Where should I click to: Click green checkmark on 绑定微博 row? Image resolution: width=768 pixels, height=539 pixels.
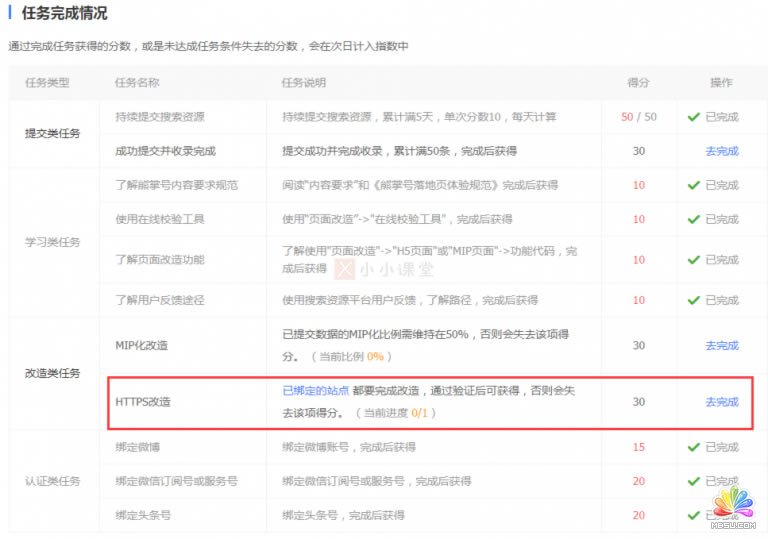click(694, 447)
